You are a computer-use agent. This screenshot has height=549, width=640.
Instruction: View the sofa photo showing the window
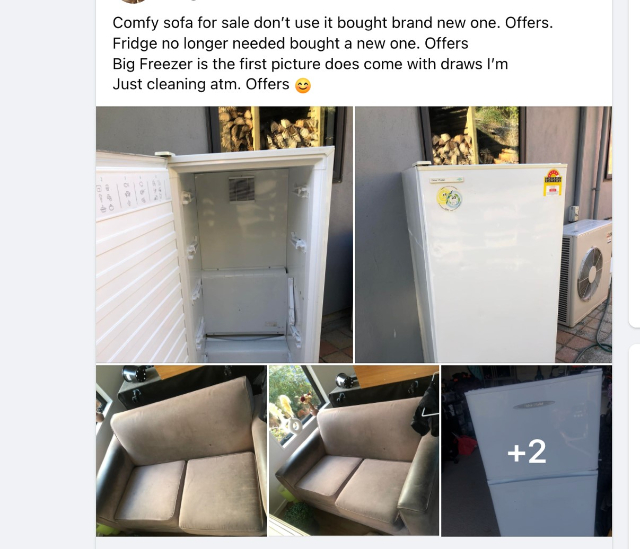coord(354,451)
